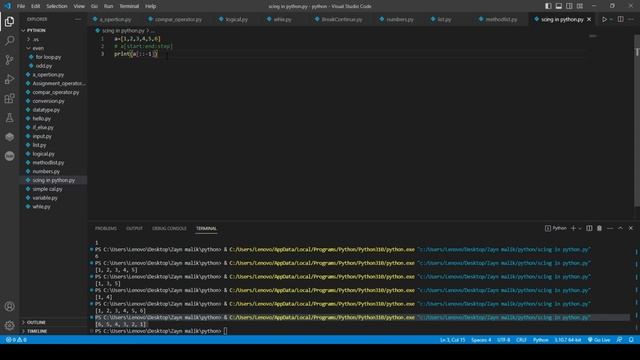The image size is (640, 360).
Task: Toggle the primary side bar layout icon
Action: [x=548, y=6]
